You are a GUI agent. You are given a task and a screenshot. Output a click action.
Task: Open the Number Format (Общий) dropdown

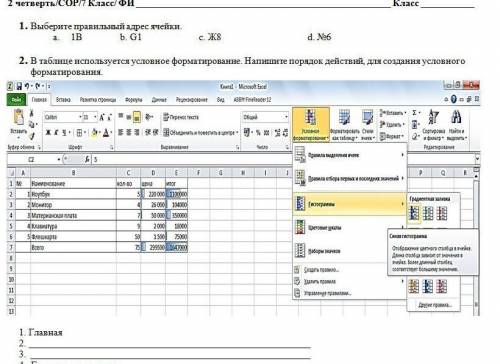[x=266, y=117]
